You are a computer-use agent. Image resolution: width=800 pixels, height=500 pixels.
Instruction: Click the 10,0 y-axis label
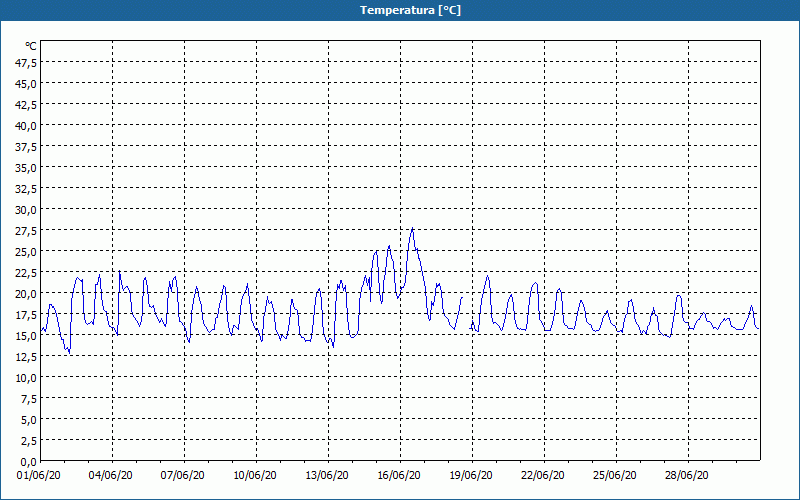pyautogui.click(x=26, y=378)
